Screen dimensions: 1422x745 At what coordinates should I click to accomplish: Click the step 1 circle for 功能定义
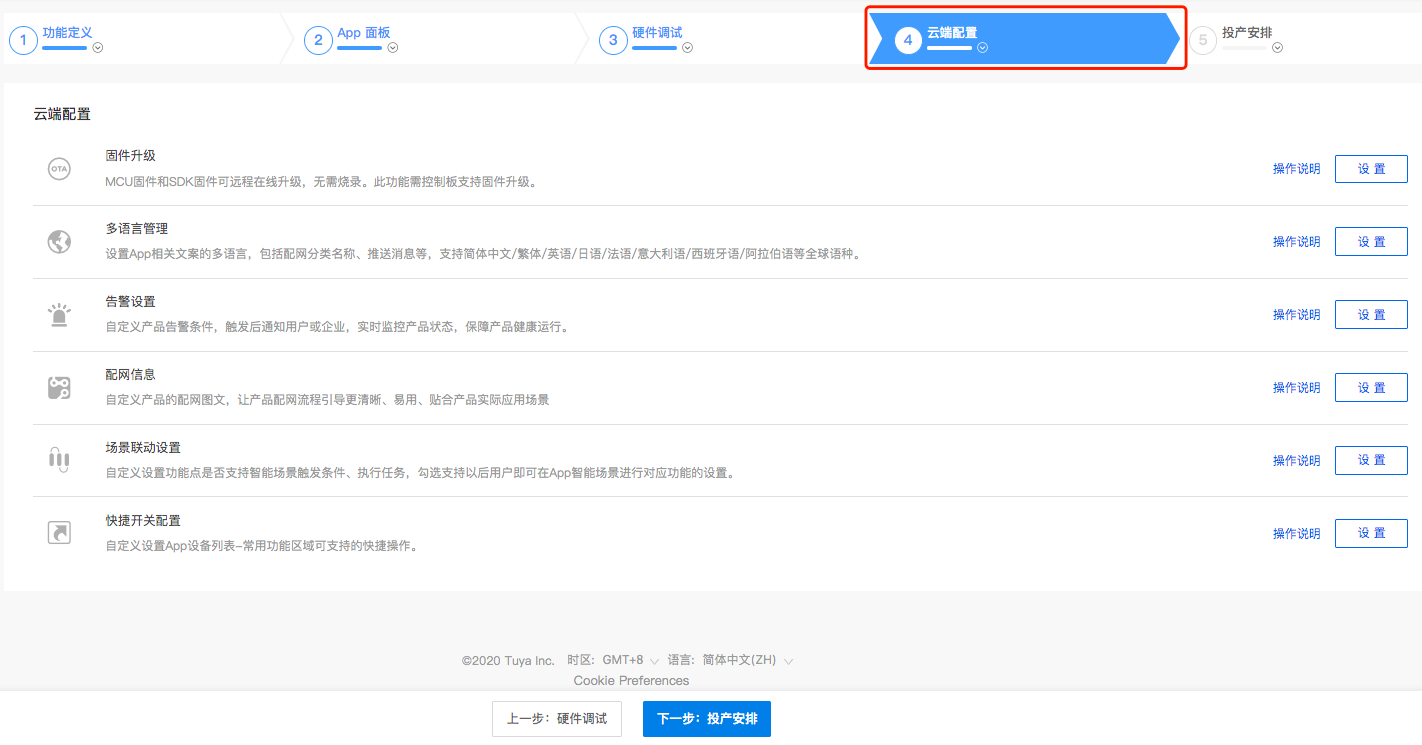tap(23, 39)
